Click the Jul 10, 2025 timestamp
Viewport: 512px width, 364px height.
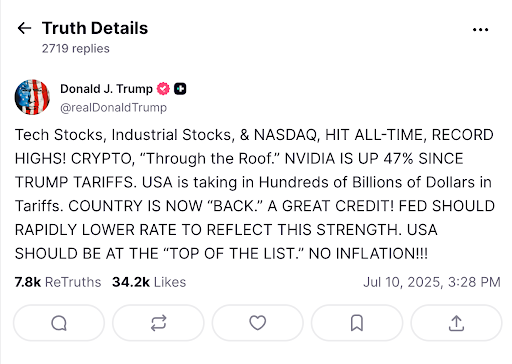point(432,282)
